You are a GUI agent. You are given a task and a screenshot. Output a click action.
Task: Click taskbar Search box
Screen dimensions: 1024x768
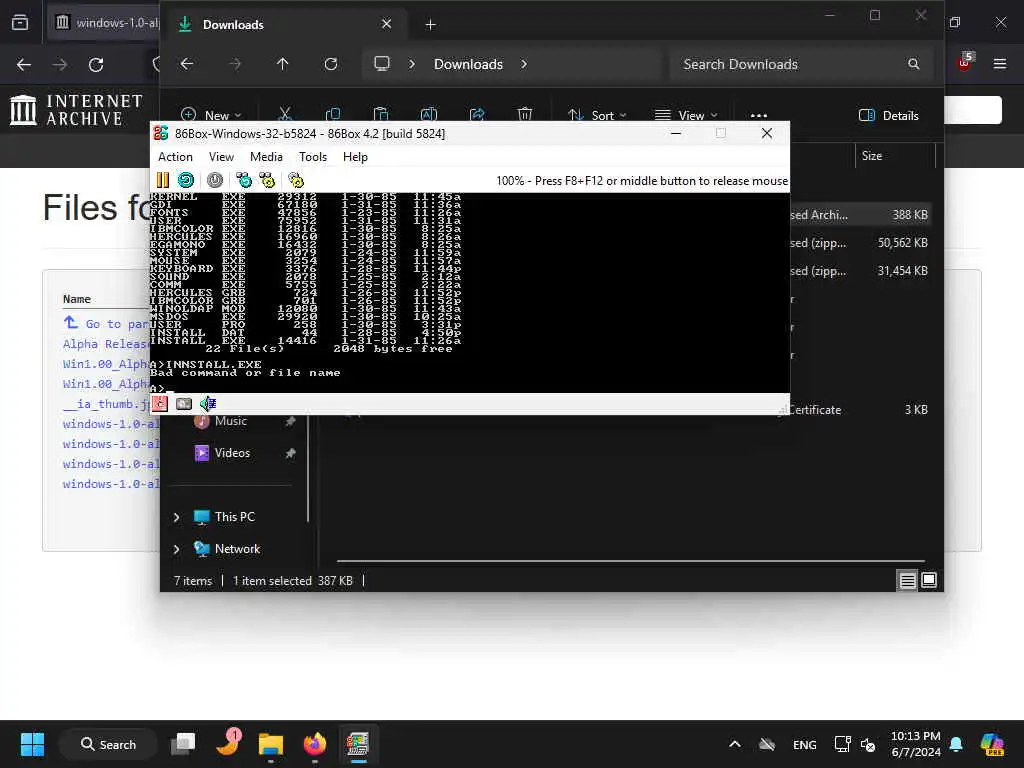[x=108, y=744]
